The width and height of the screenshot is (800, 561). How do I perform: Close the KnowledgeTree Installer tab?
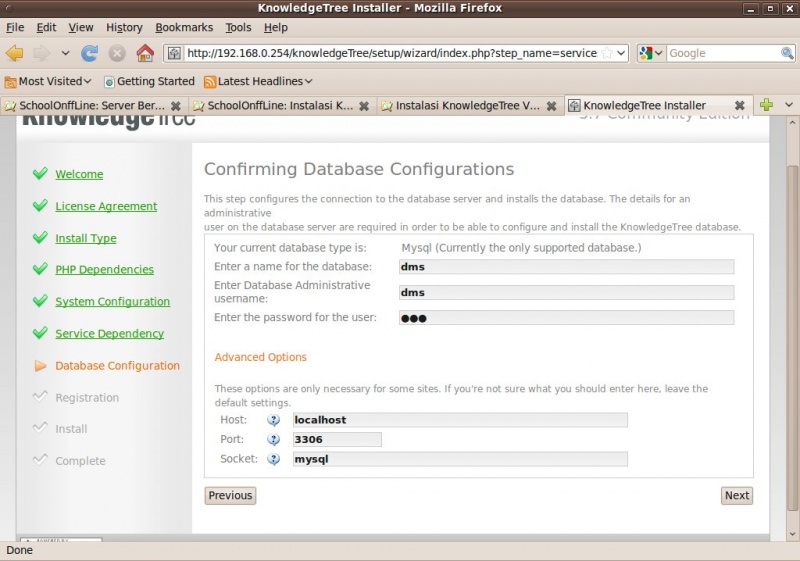click(739, 105)
